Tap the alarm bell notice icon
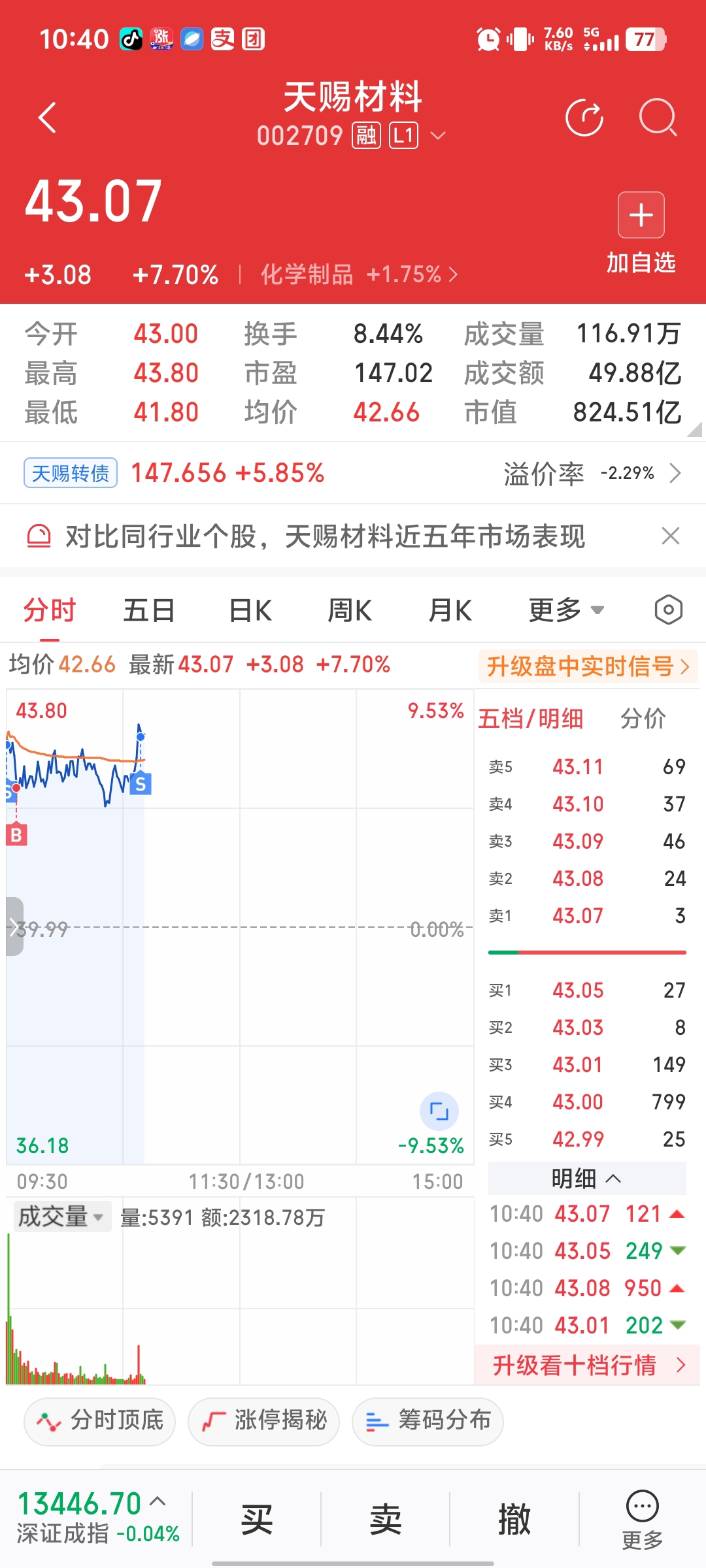Image resolution: width=706 pixels, height=1568 pixels. click(x=39, y=536)
